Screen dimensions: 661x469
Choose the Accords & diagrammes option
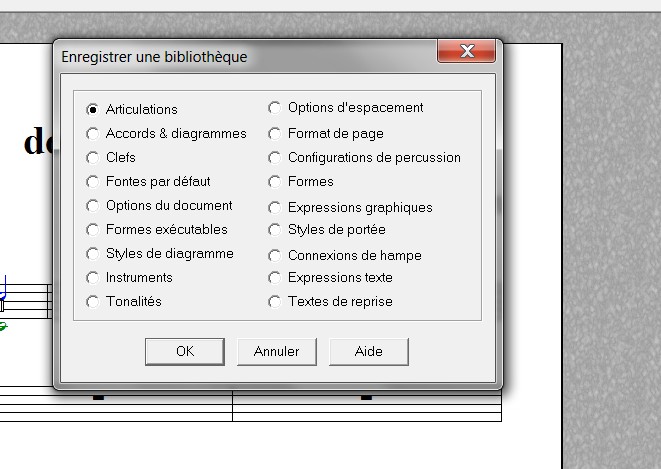coord(93,133)
